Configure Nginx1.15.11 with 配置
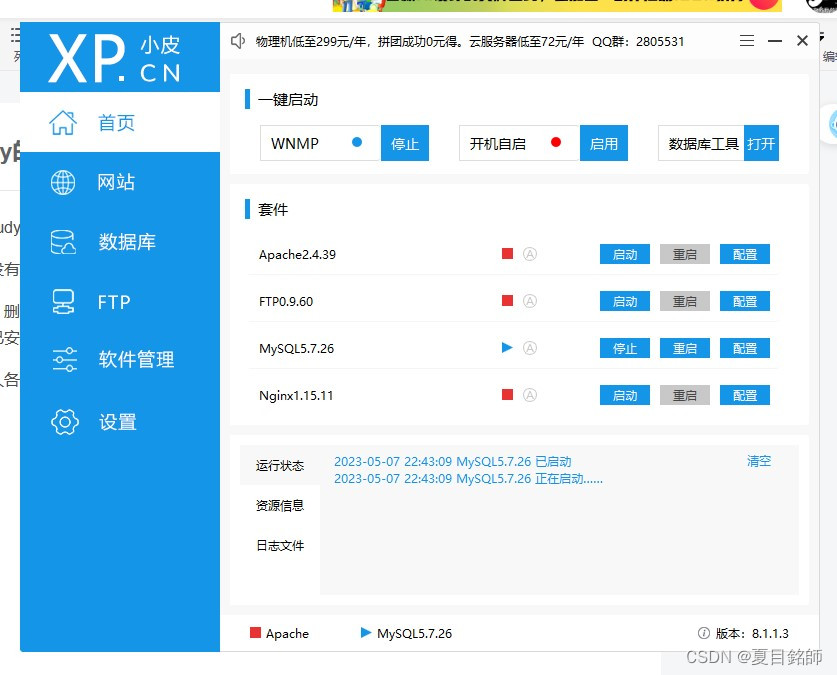Viewport: 837px width, 675px height. [x=745, y=395]
